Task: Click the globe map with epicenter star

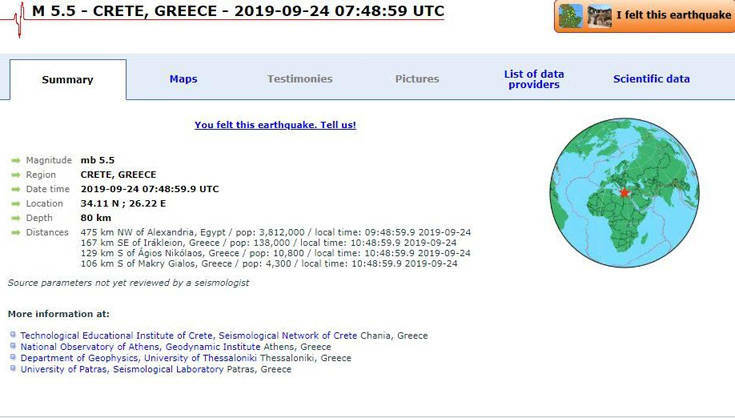Action: point(624,193)
